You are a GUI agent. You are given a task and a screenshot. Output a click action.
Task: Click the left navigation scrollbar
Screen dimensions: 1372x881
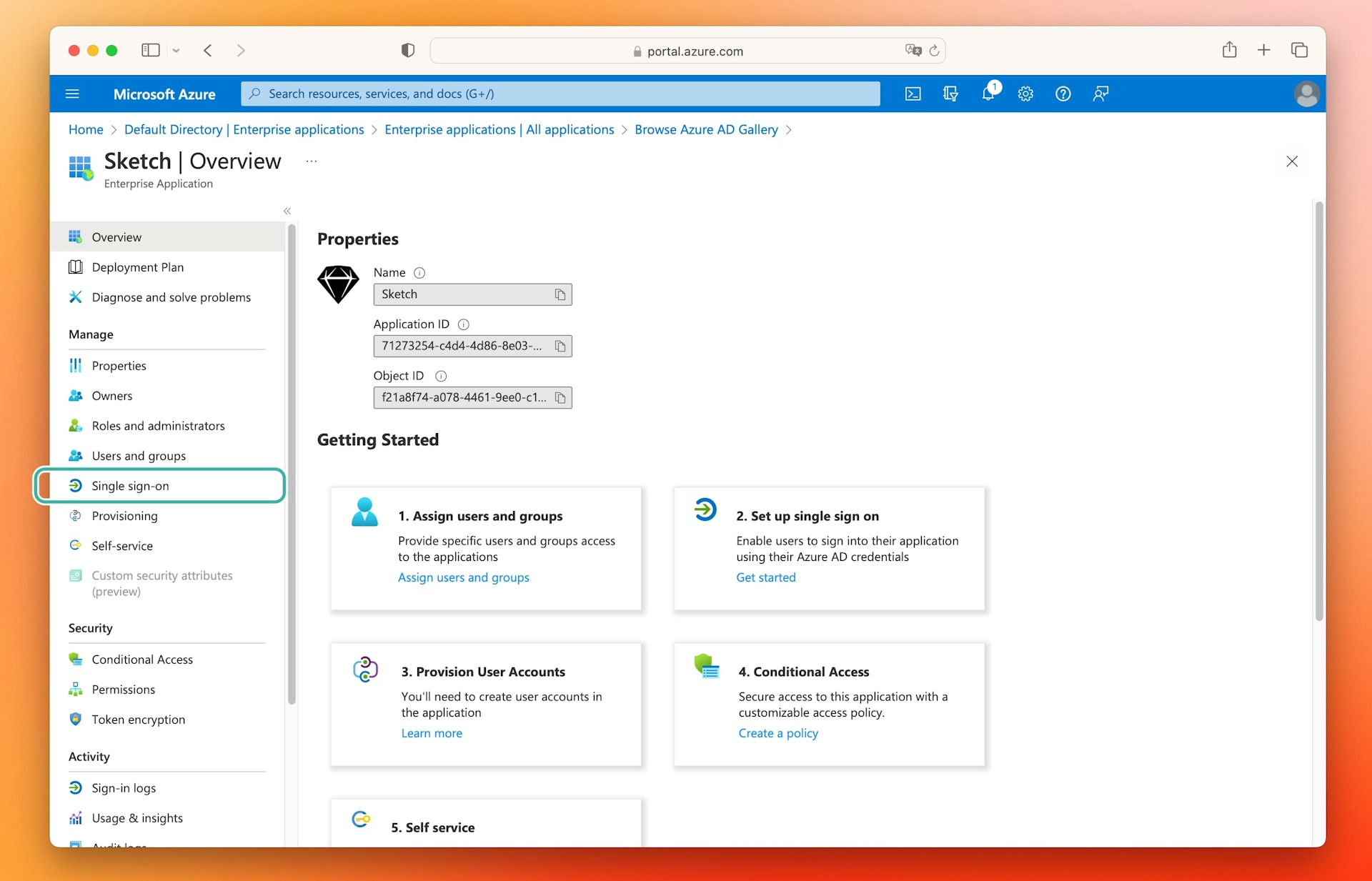click(x=291, y=464)
